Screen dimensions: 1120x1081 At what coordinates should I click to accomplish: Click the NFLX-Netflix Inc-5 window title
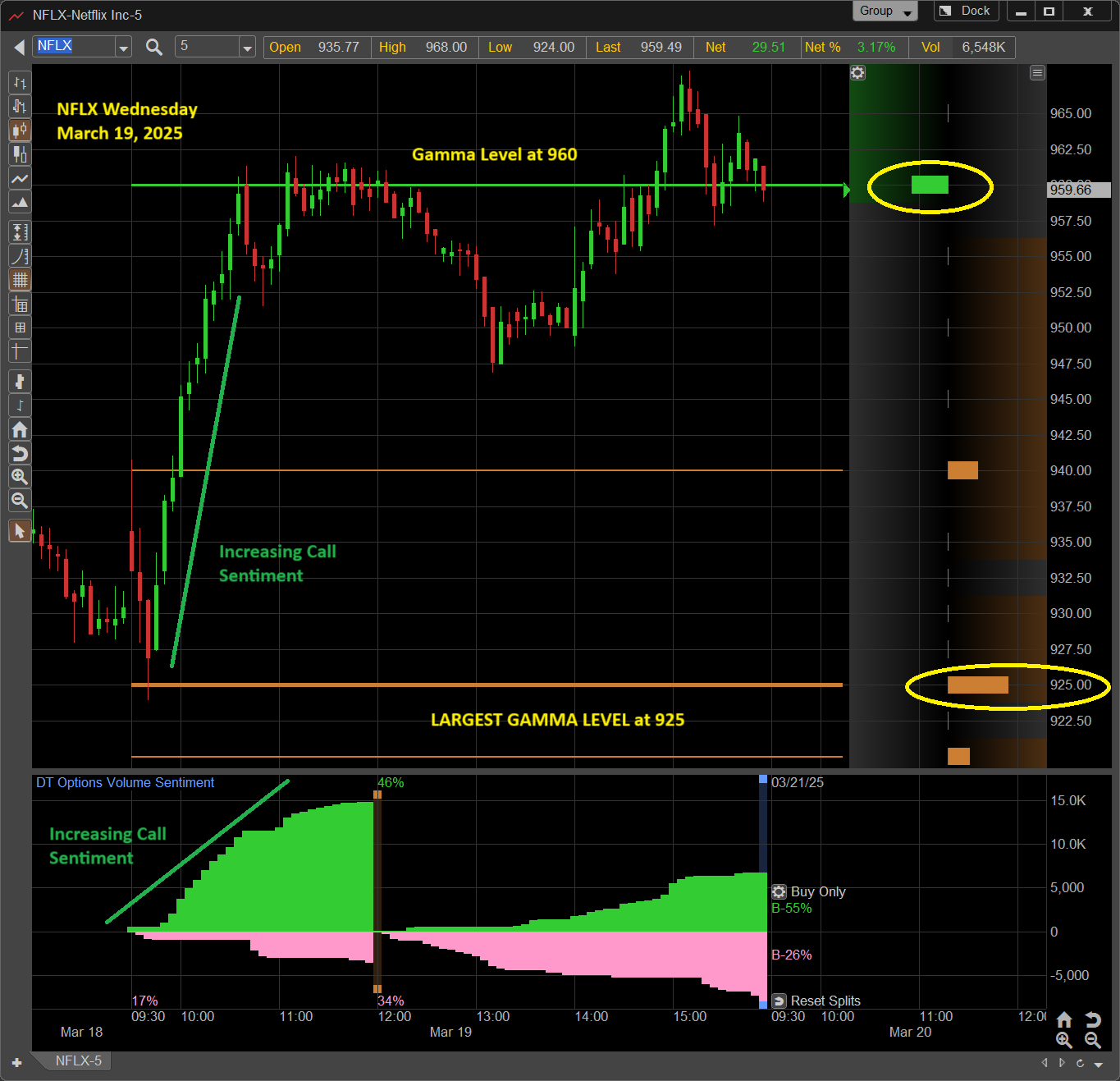[x=87, y=15]
